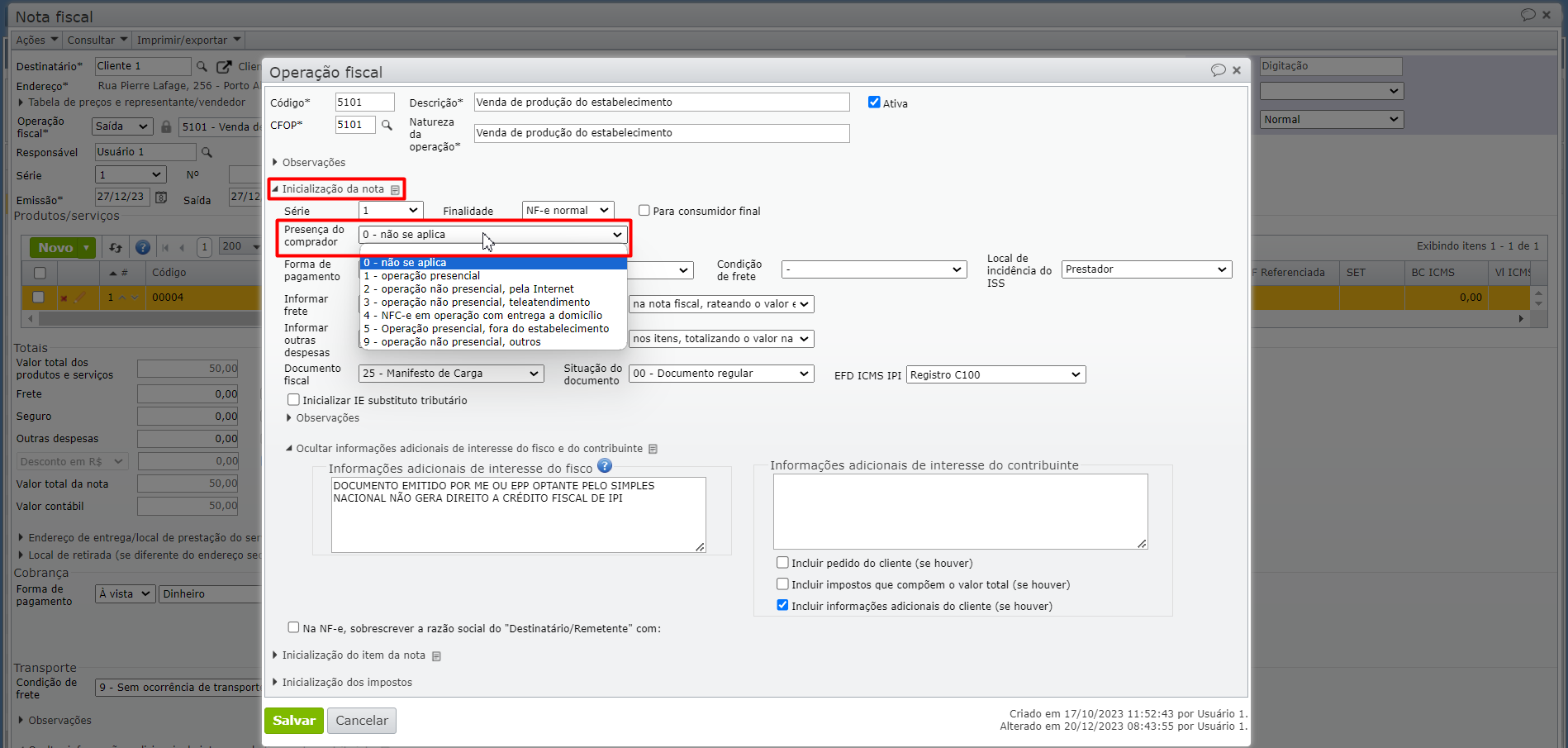Viewport: 1568px width, 748px height.
Task: Open Destinatário record with the external-link icon
Action: tap(224, 66)
